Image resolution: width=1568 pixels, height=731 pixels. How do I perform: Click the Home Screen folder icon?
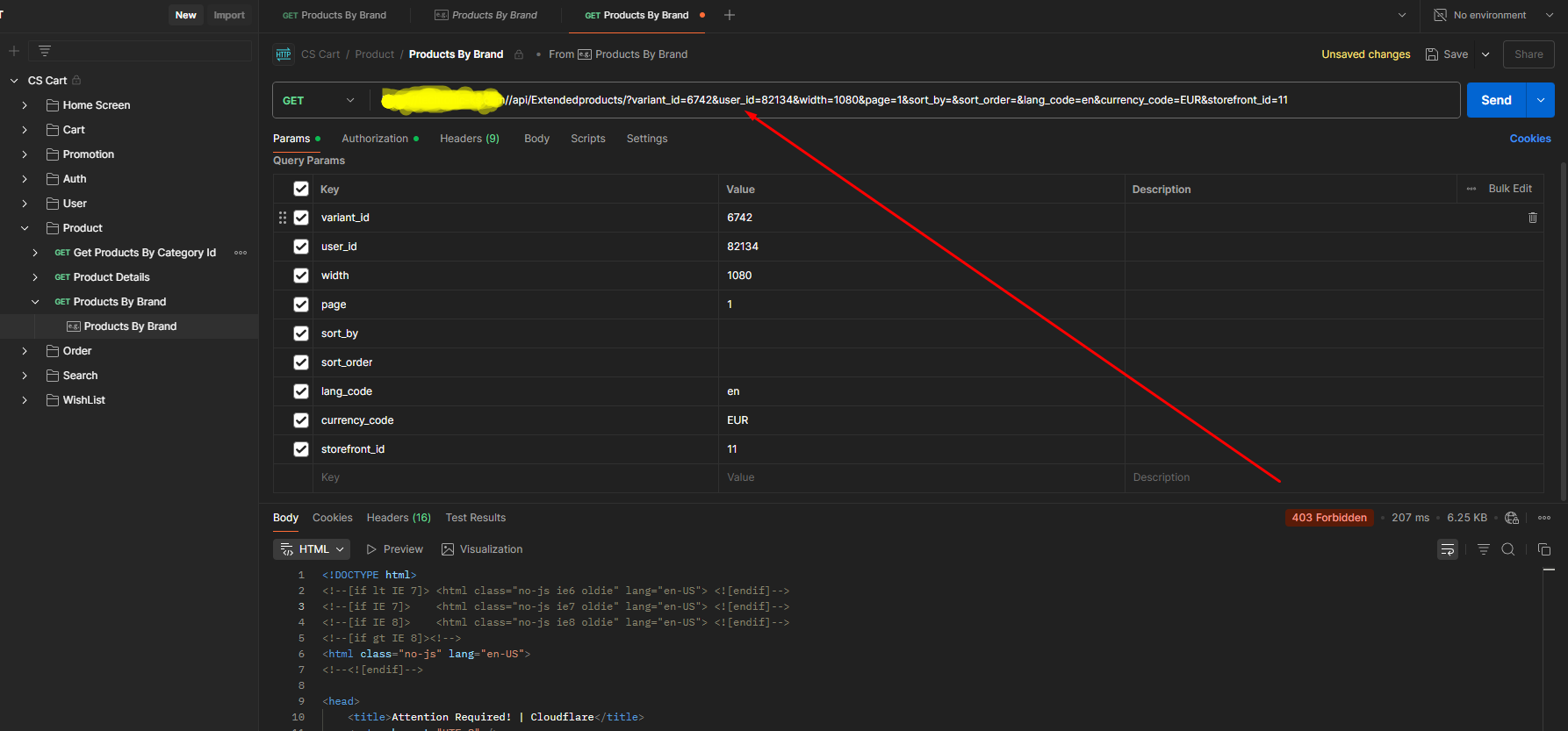pos(53,105)
